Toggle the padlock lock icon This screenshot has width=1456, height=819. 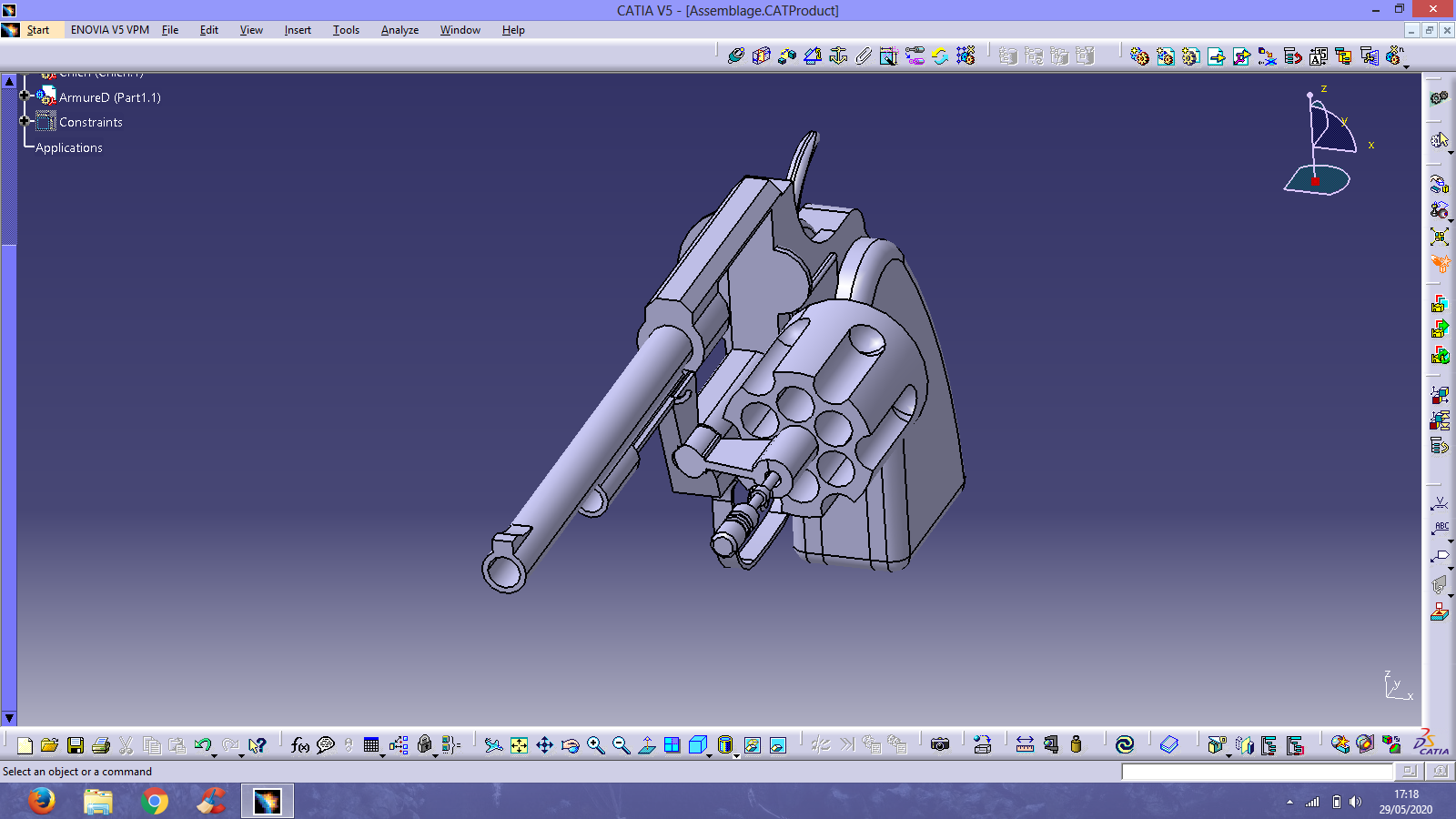point(424,745)
